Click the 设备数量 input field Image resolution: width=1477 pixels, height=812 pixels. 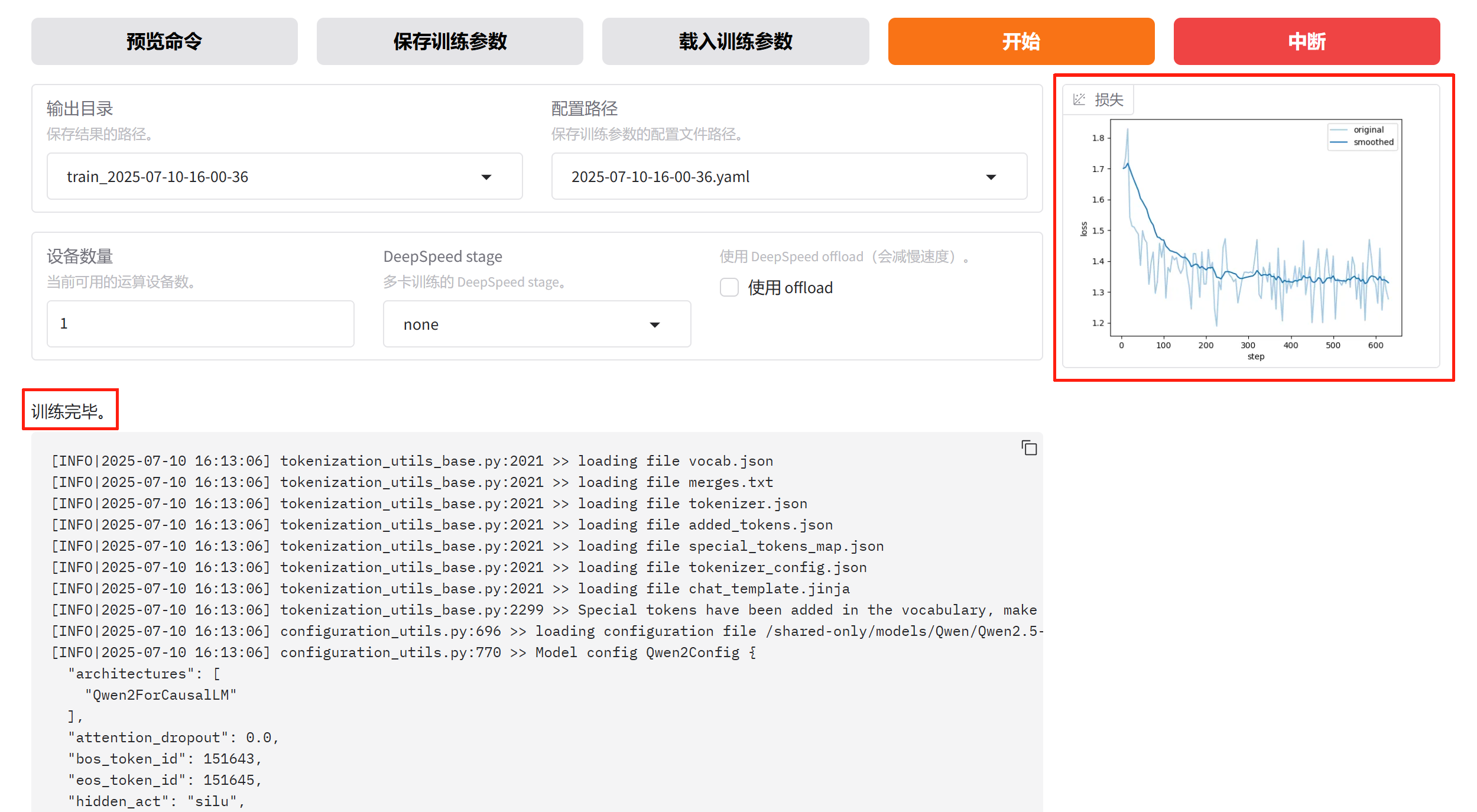(200, 323)
